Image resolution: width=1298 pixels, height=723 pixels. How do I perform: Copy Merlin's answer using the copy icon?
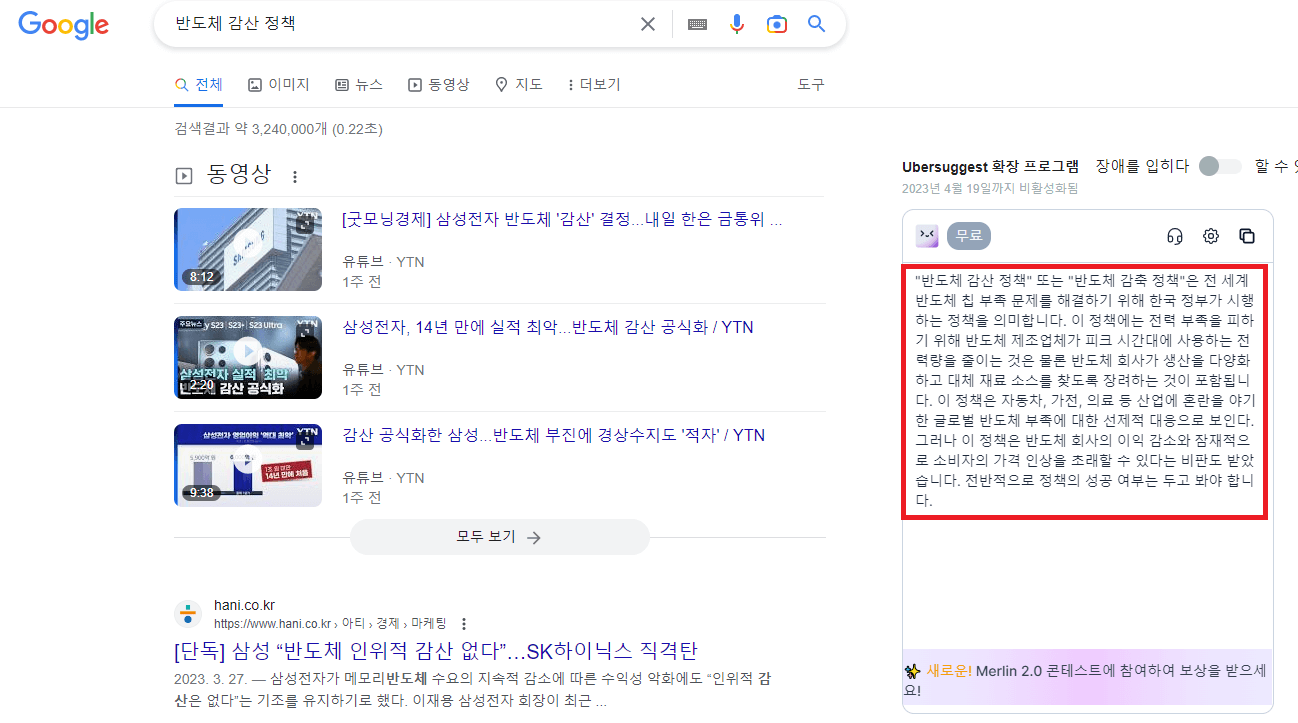(x=1247, y=236)
